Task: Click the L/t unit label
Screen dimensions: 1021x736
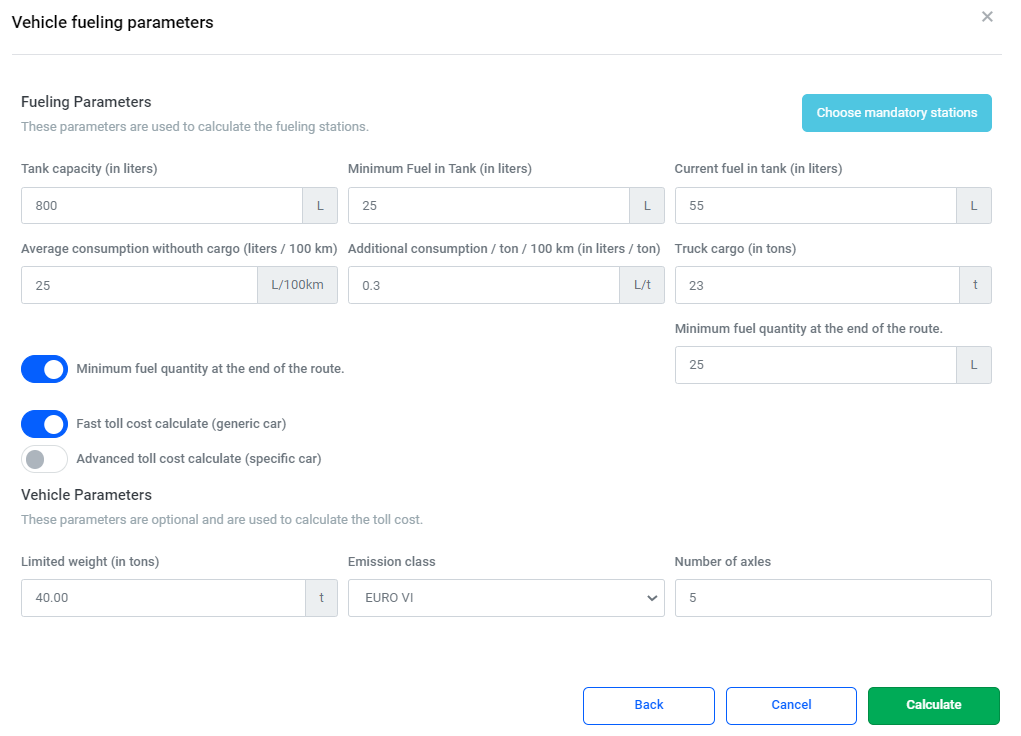Action: pyautogui.click(x=642, y=285)
